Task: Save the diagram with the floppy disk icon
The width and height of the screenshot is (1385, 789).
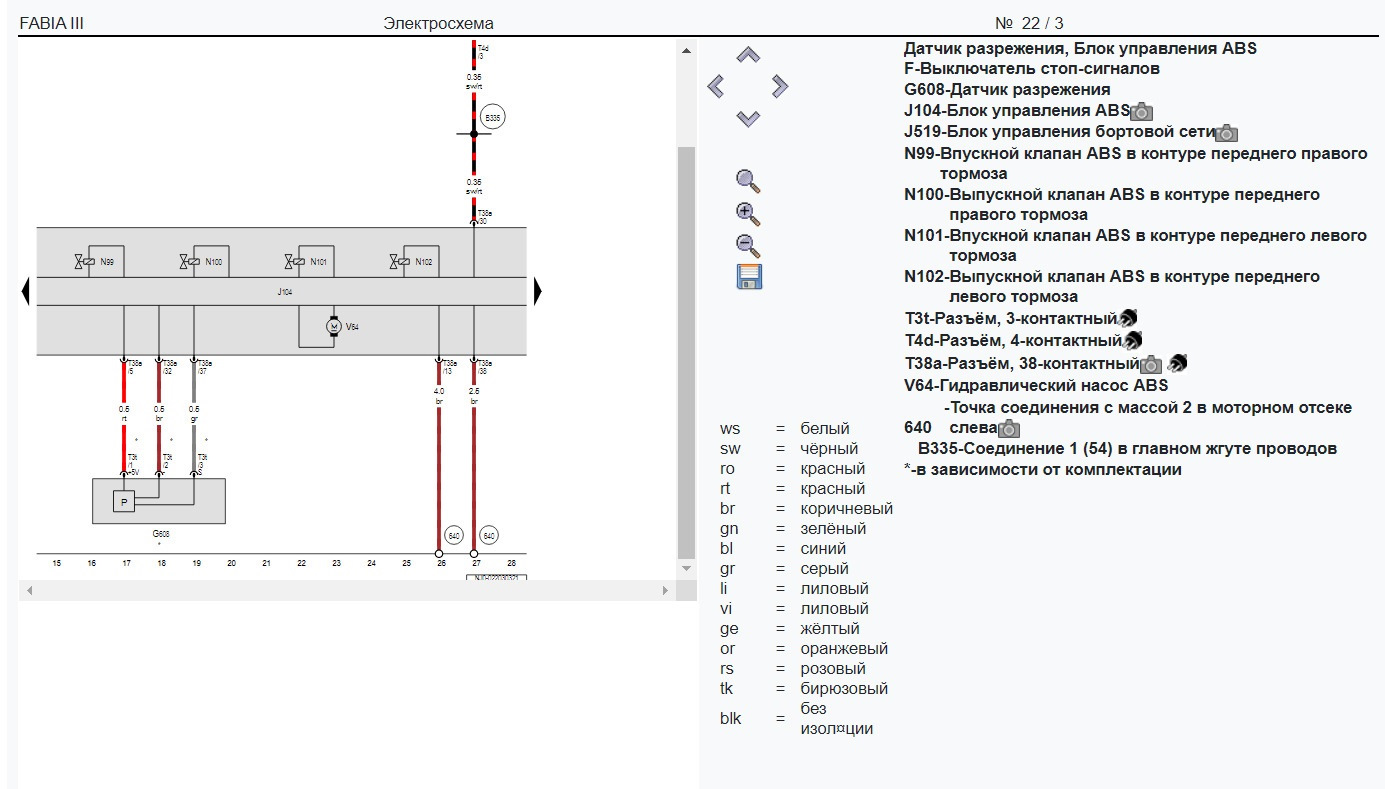Action: coord(750,277)
